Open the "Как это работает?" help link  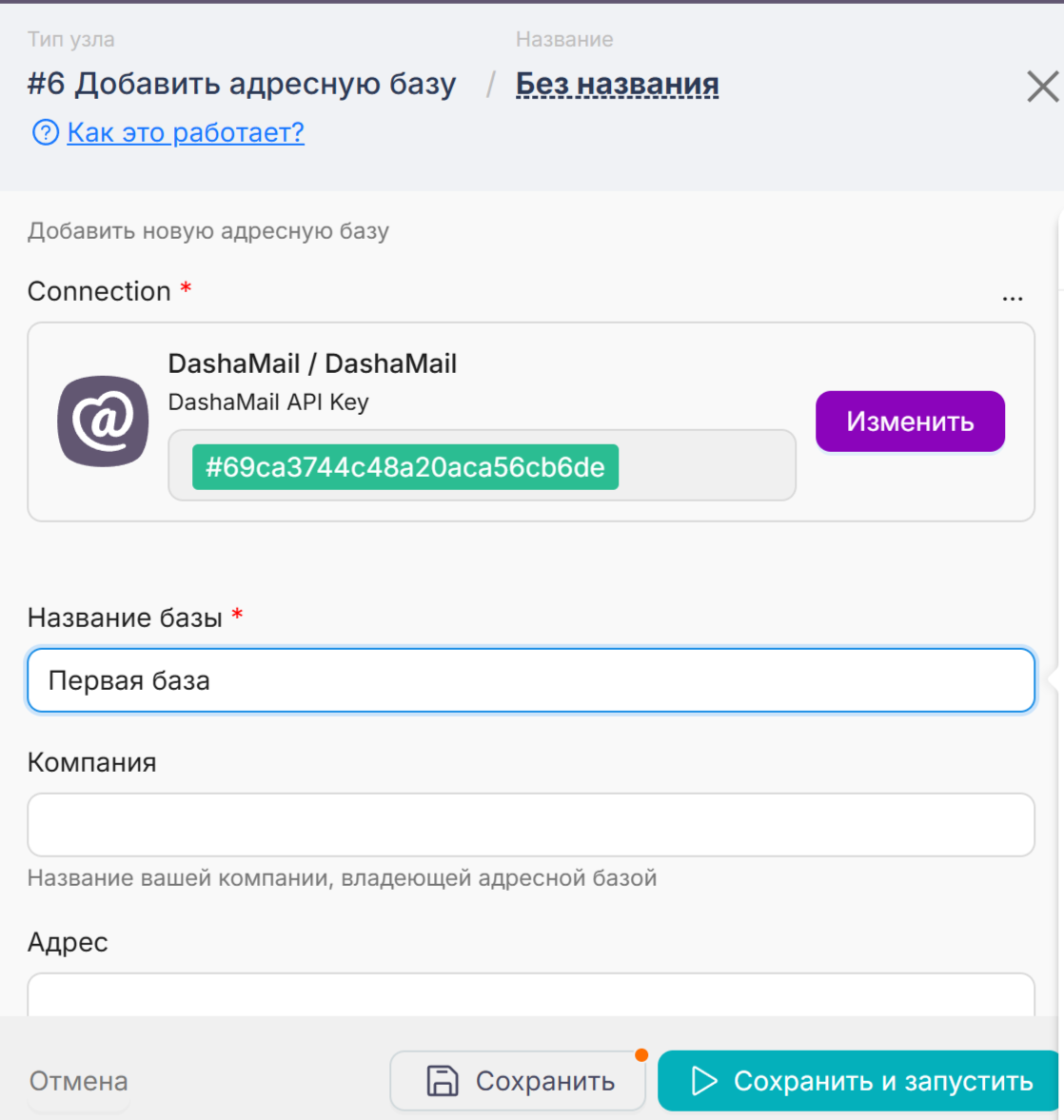186,132
